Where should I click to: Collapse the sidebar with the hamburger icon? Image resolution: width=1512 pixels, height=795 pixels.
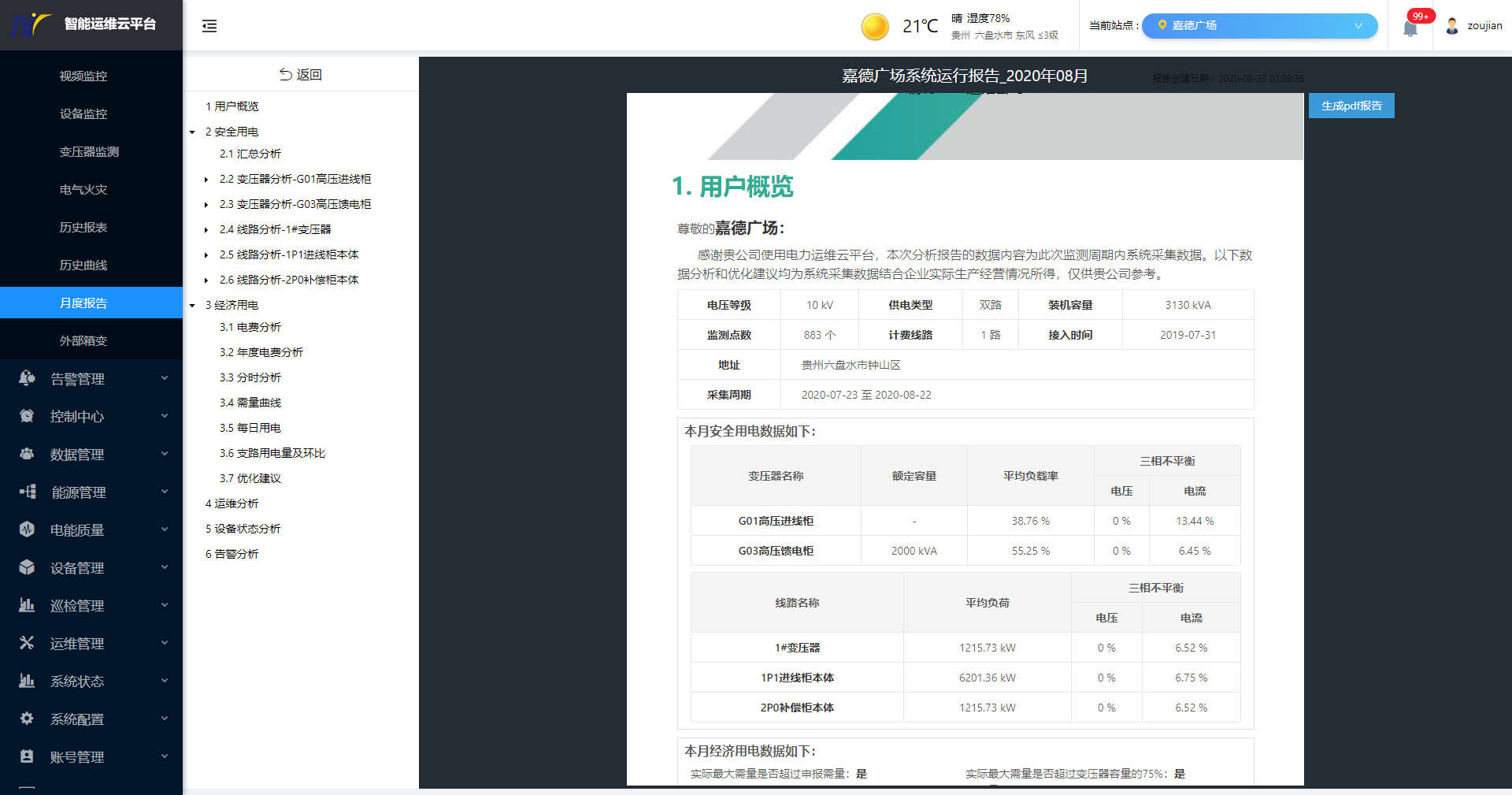209,26
